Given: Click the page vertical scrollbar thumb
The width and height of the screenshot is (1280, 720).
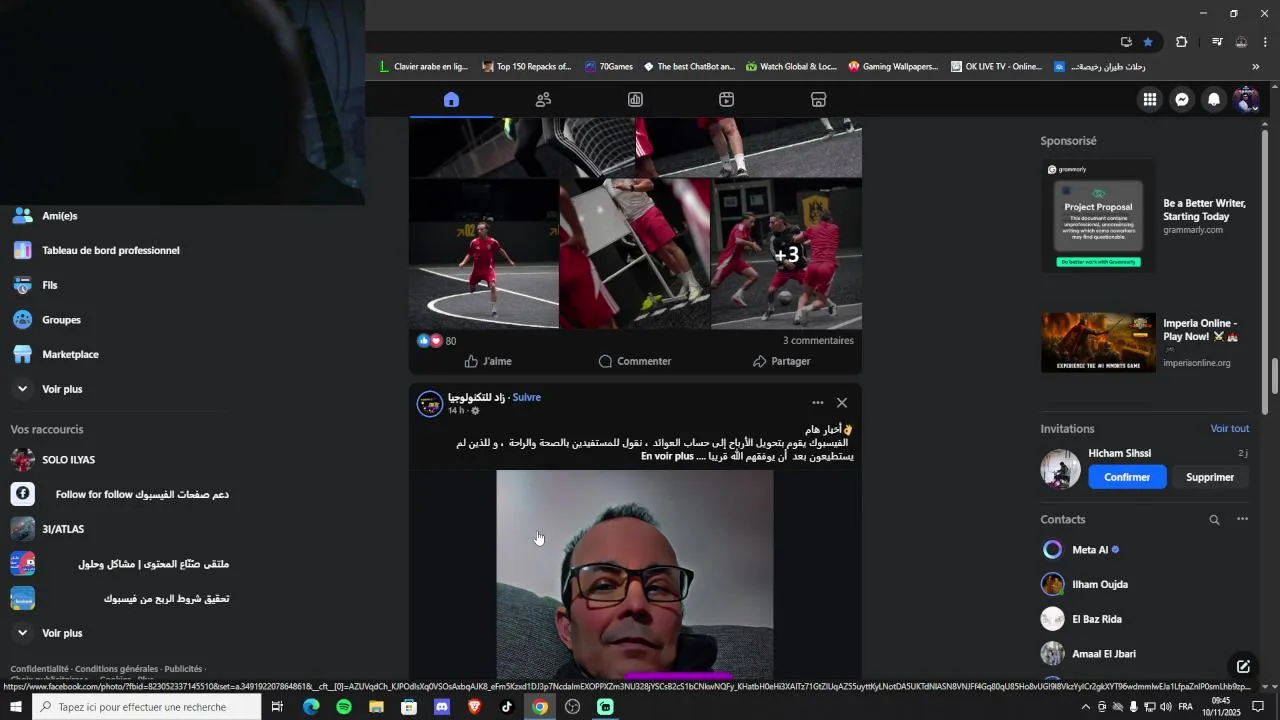Looking at the screenshot, I should pyautogui.click(x=1275, y=376).
